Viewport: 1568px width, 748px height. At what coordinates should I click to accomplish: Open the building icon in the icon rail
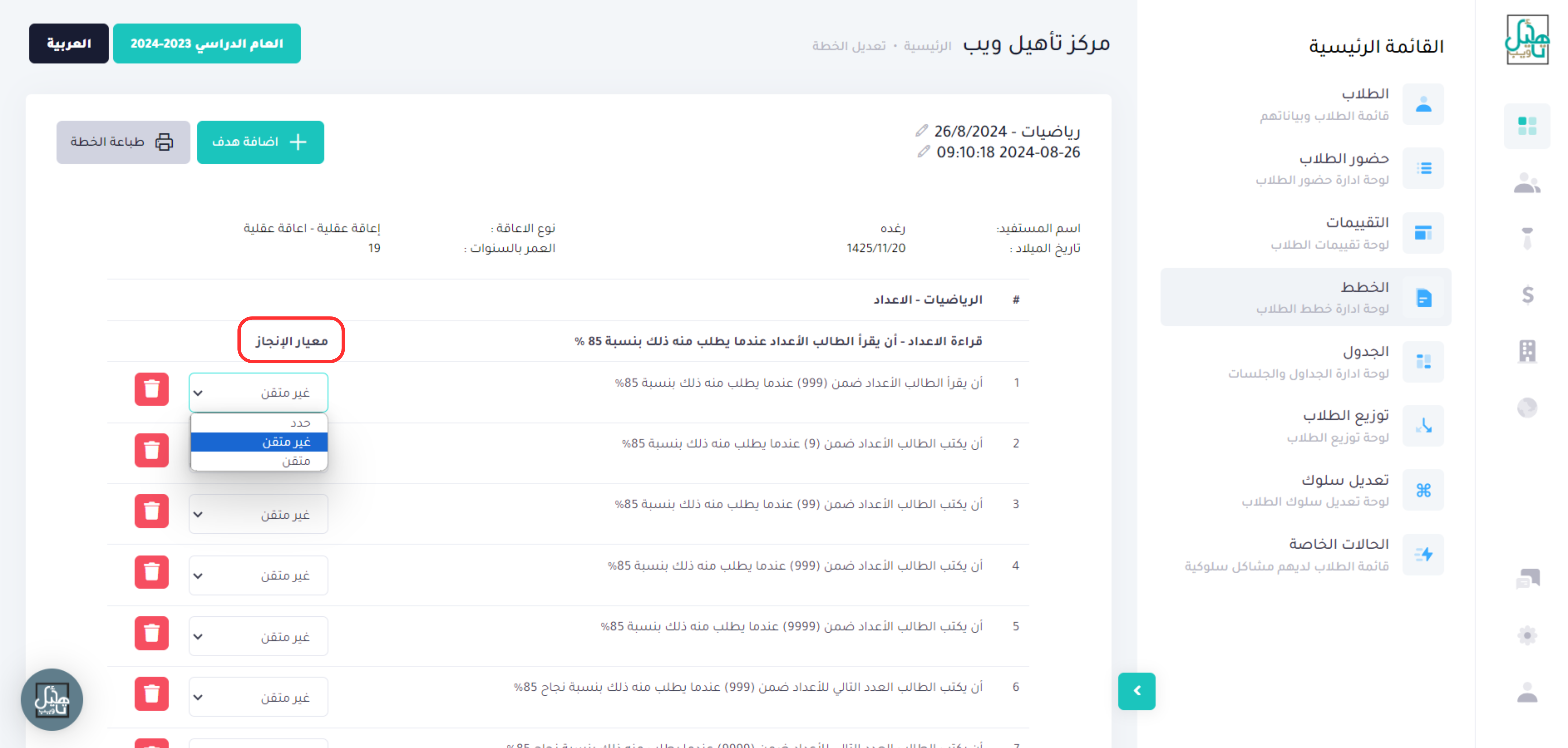point(1527,351)
